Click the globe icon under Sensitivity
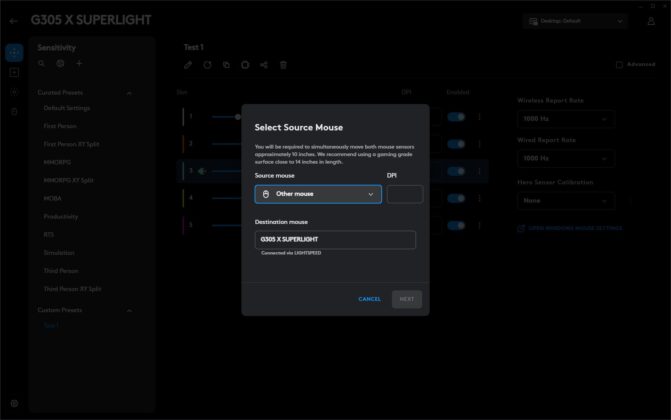 (x=60, y=63)
